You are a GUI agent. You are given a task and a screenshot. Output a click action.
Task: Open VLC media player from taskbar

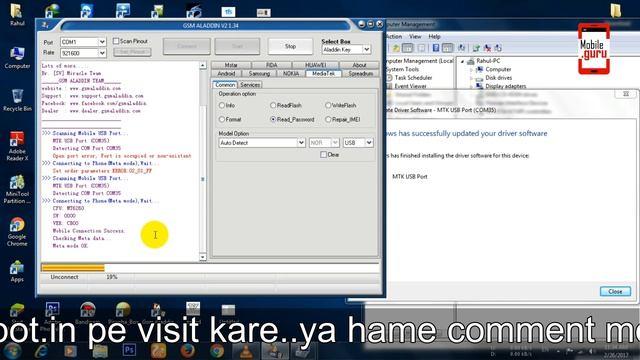(x=247, y=351)
